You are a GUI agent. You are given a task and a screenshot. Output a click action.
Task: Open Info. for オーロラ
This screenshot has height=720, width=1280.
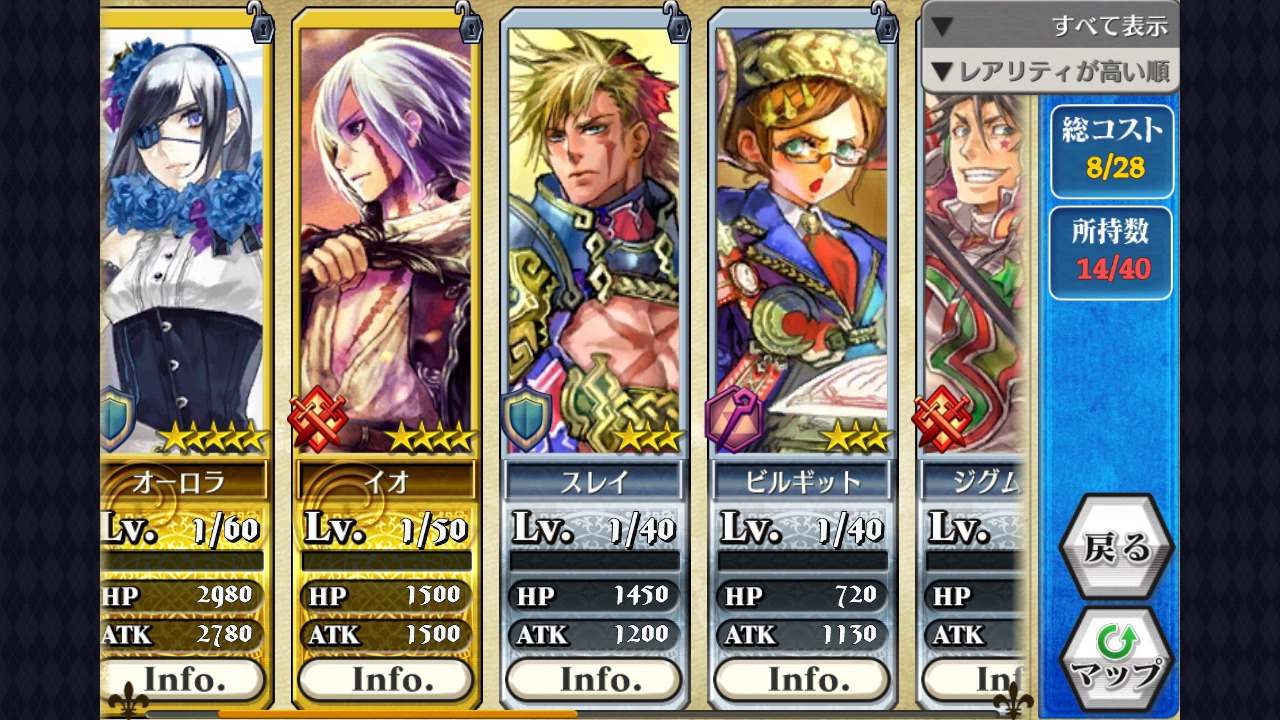pos(183,679)
